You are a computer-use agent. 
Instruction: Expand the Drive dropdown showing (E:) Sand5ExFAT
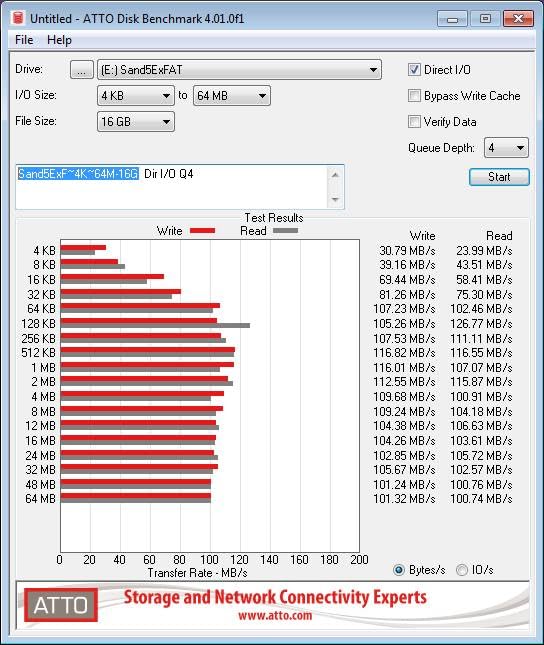(239, 70)
